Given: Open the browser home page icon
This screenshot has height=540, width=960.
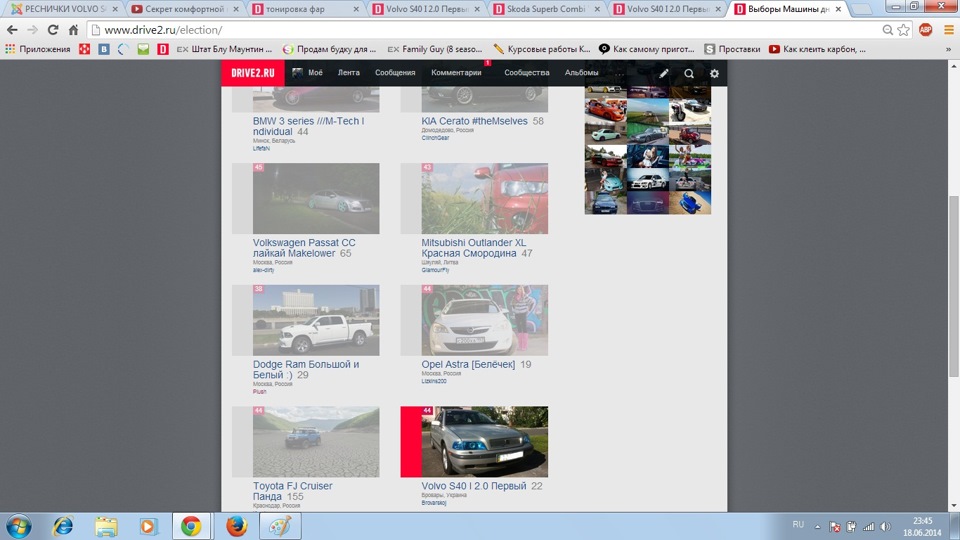Looking at the screenshot, I should [73, 29].
